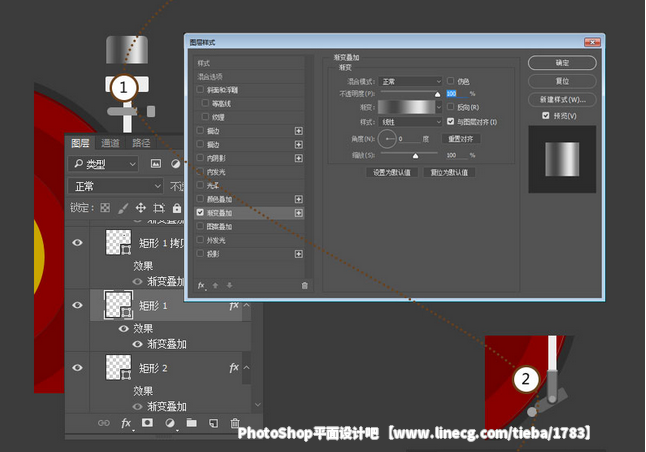Collapse effects of 矩形 1 layer
The width and height of the screenshot is (646, 452).
tap(246, 305)
